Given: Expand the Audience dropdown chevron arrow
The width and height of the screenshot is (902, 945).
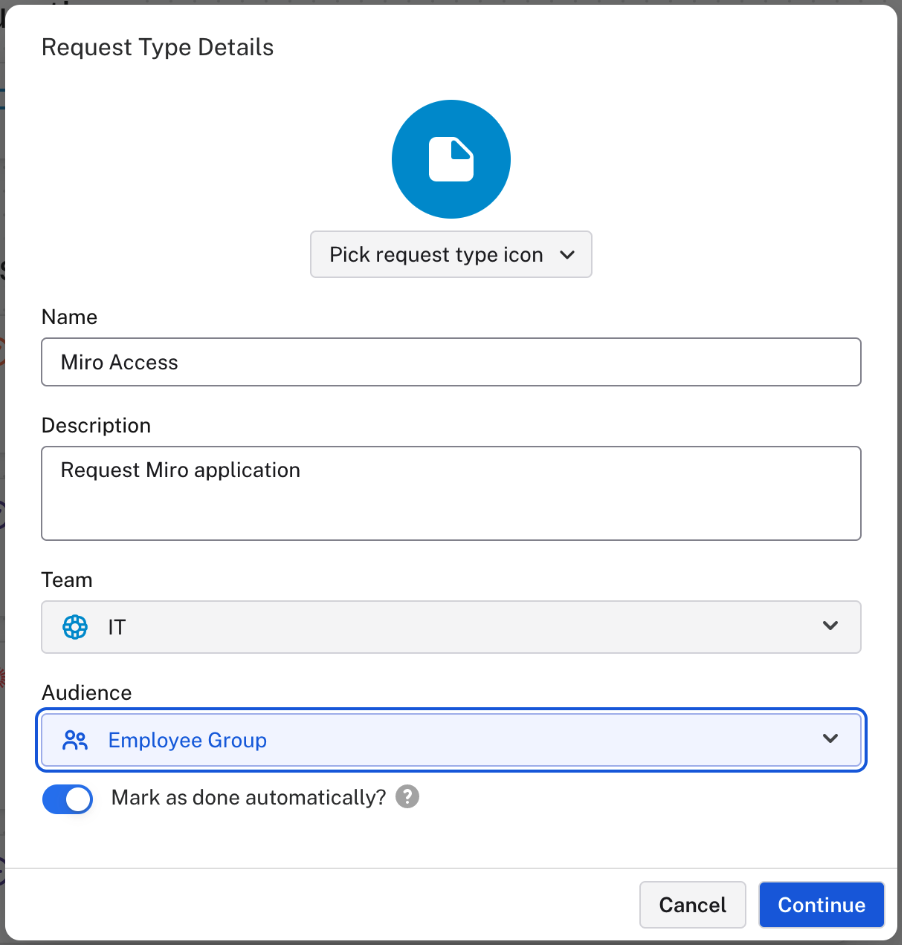Looking at the screenshot, I should click(829, 739).
